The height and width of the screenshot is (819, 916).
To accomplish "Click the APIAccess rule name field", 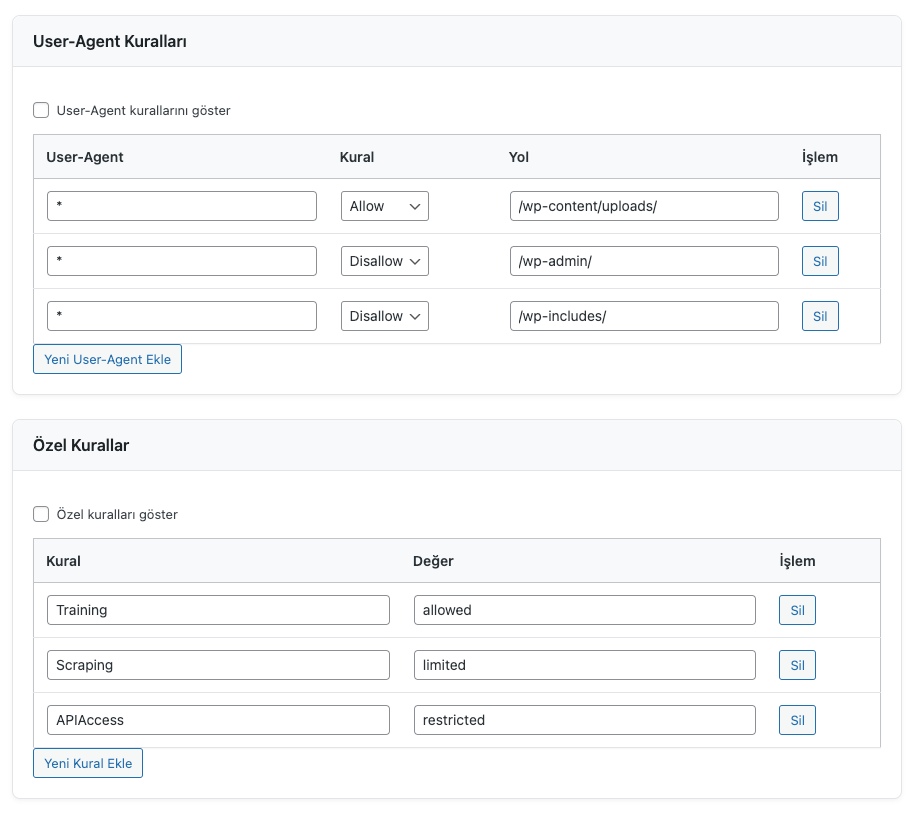I will [218, 720].
